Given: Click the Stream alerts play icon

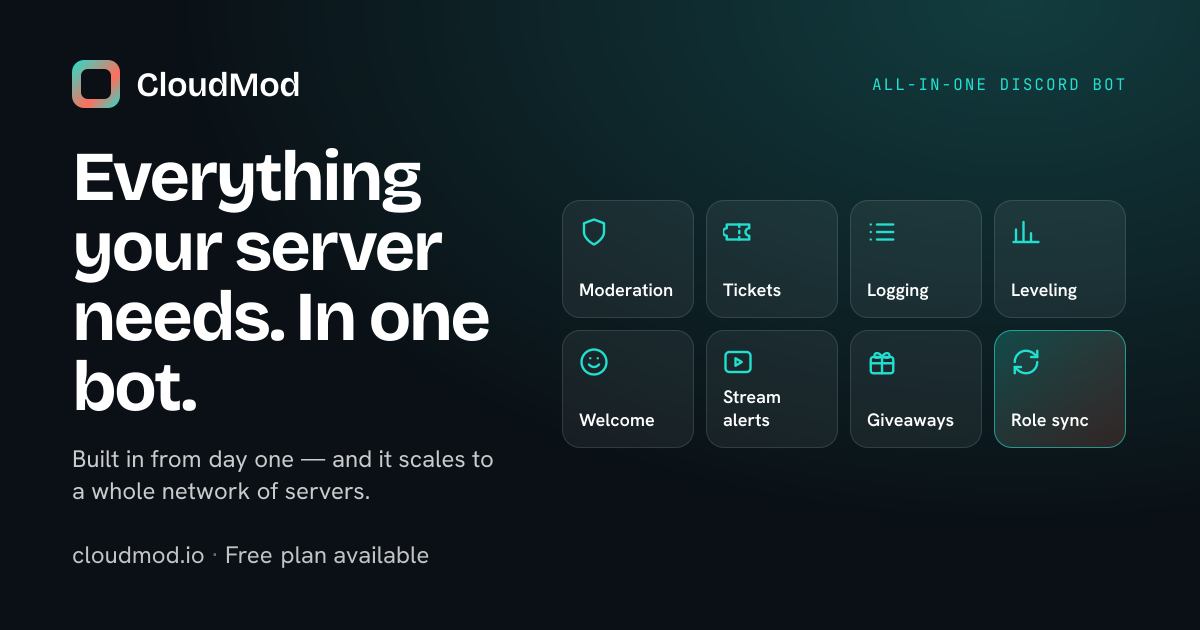Looking at the screenshot, I should click(x=737, y=362).
